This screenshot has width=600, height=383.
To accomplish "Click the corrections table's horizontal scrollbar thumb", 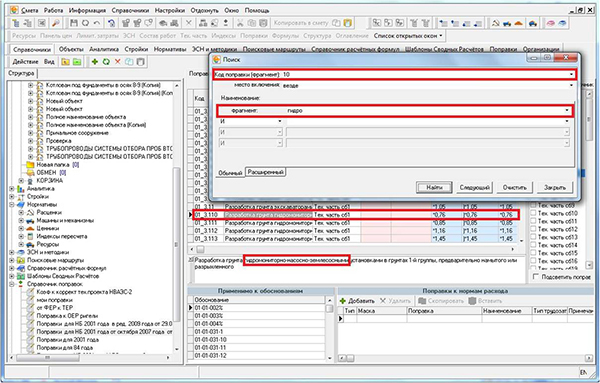I will (200, 249).
